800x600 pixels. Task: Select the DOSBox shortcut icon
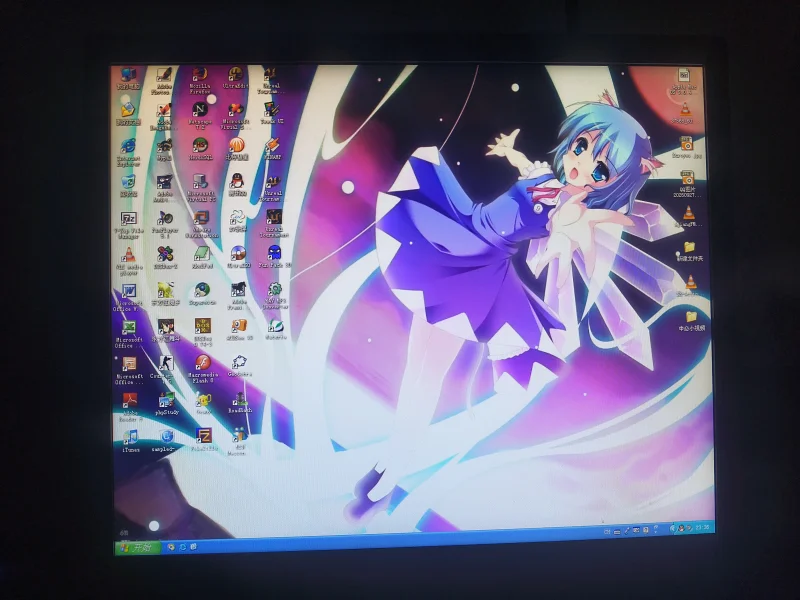[203, 332]
